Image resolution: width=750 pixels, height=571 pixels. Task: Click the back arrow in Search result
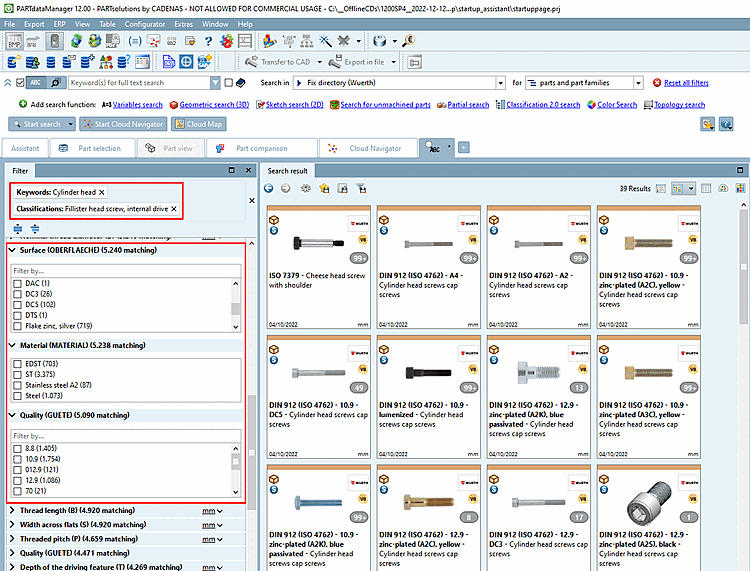click(269, 188)
